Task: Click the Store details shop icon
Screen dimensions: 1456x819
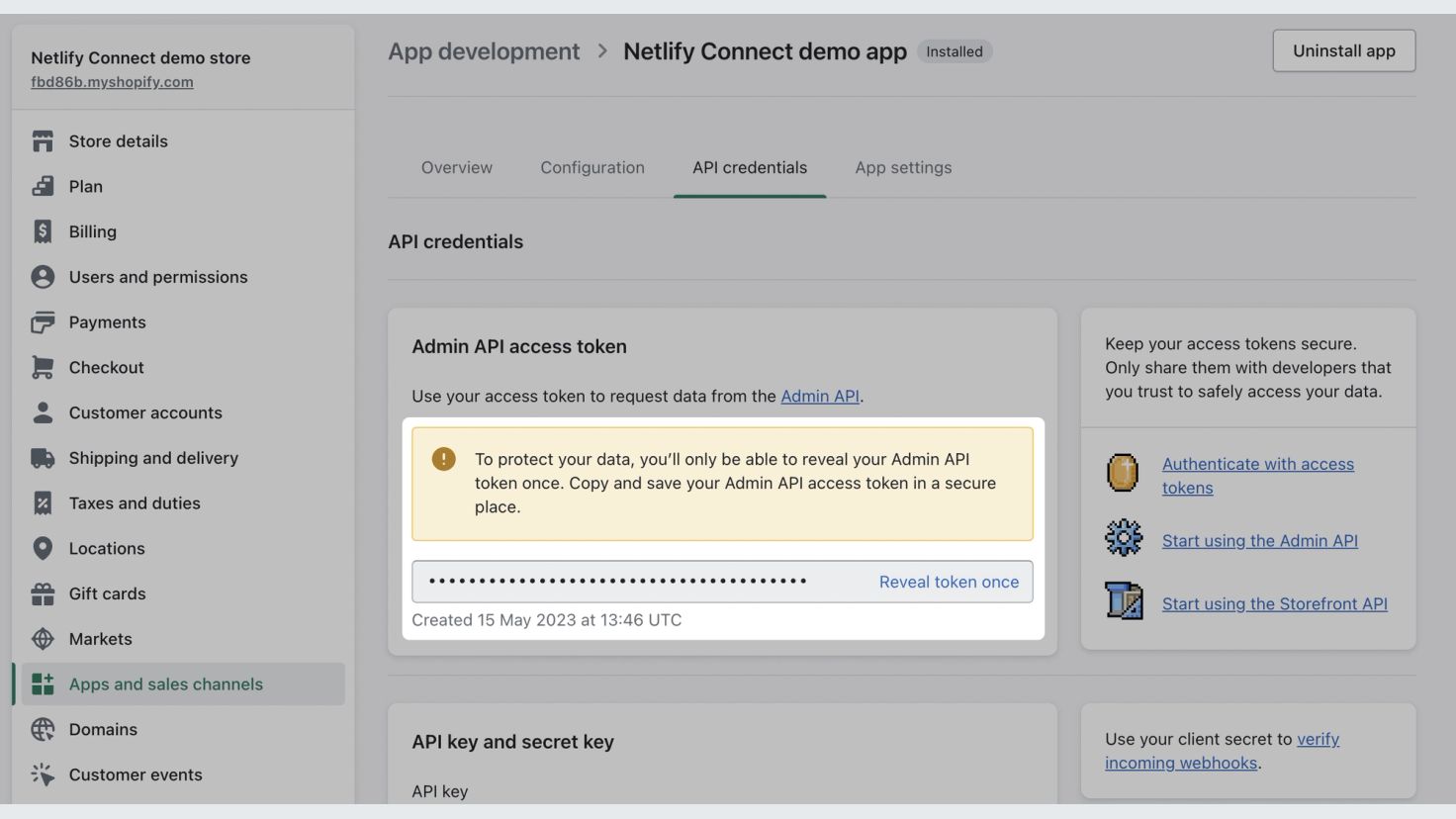Action: 43,141
